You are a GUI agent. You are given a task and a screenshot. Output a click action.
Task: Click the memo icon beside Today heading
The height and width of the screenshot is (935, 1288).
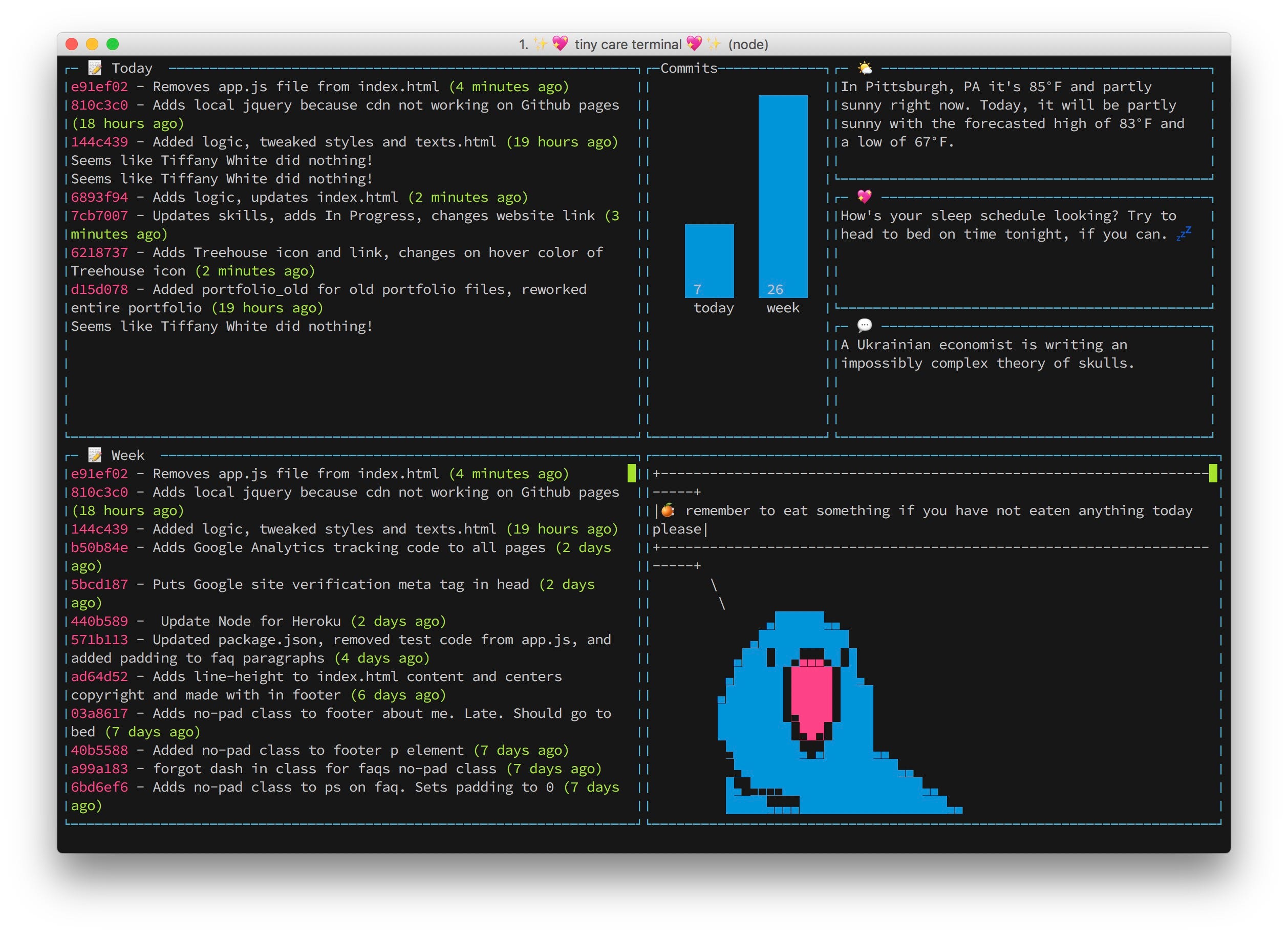(95, 68)
